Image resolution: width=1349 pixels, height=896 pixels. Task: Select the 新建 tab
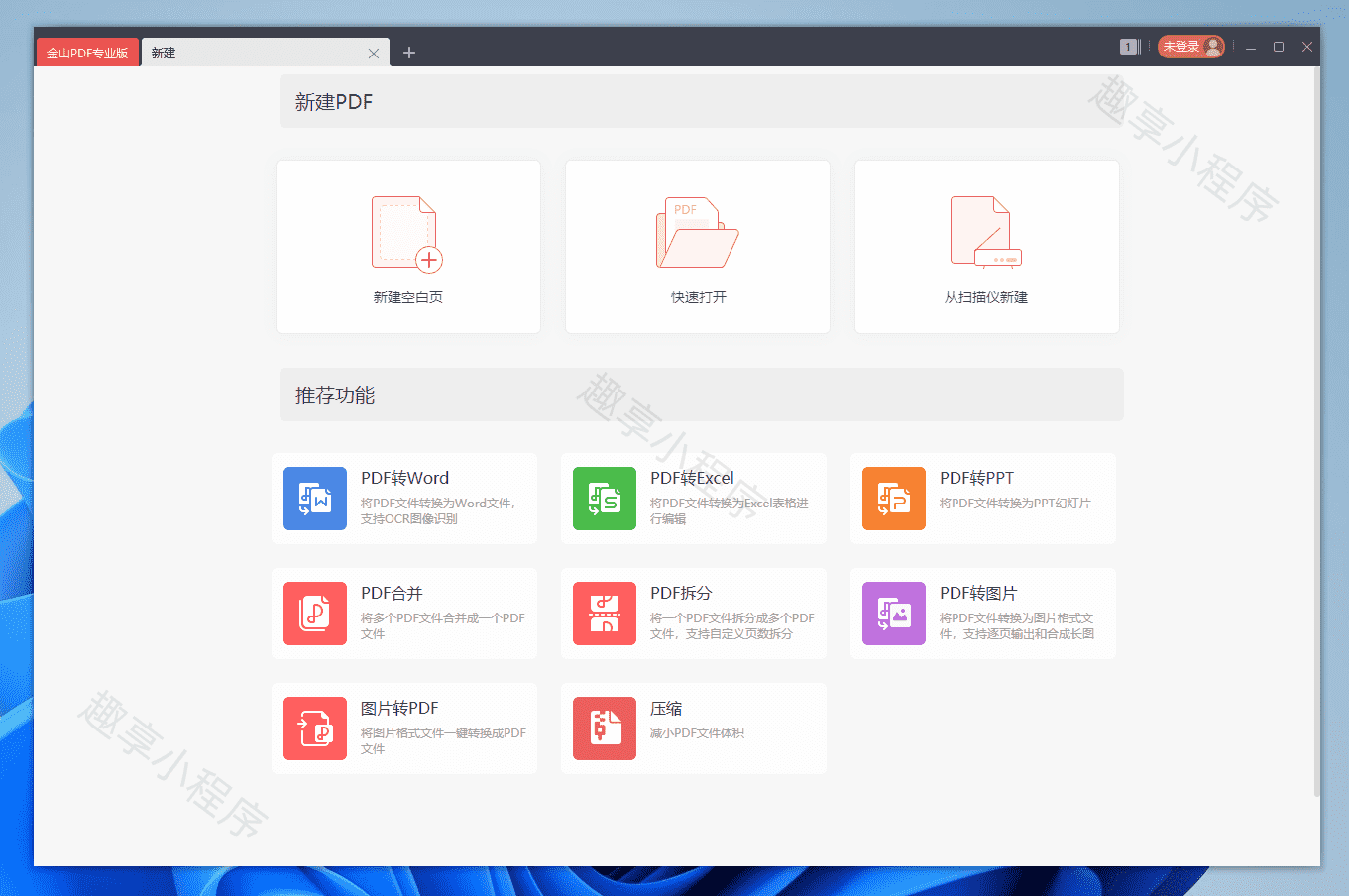click(x=265, y=53)
